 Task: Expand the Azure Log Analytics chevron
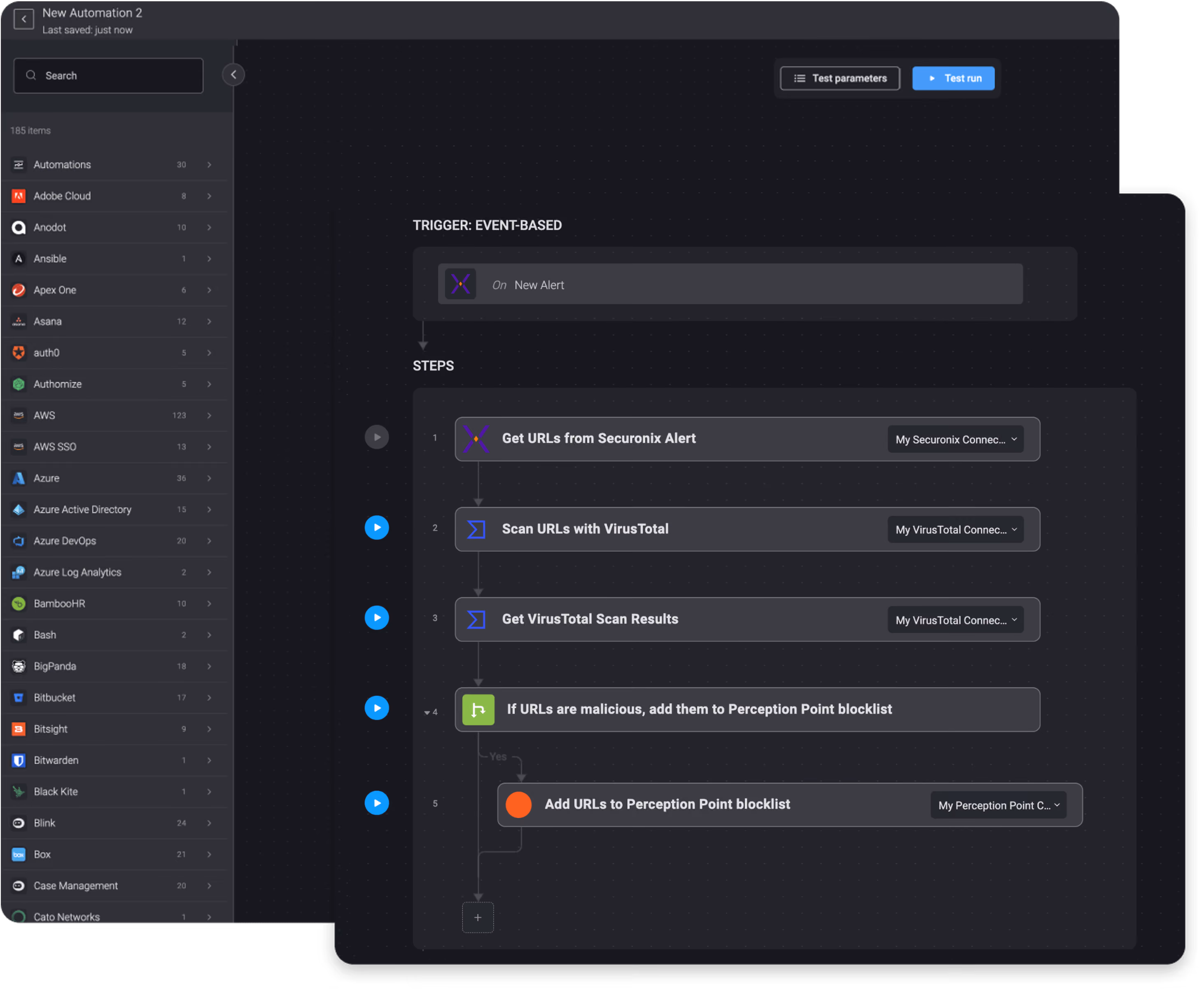[210, 572]
